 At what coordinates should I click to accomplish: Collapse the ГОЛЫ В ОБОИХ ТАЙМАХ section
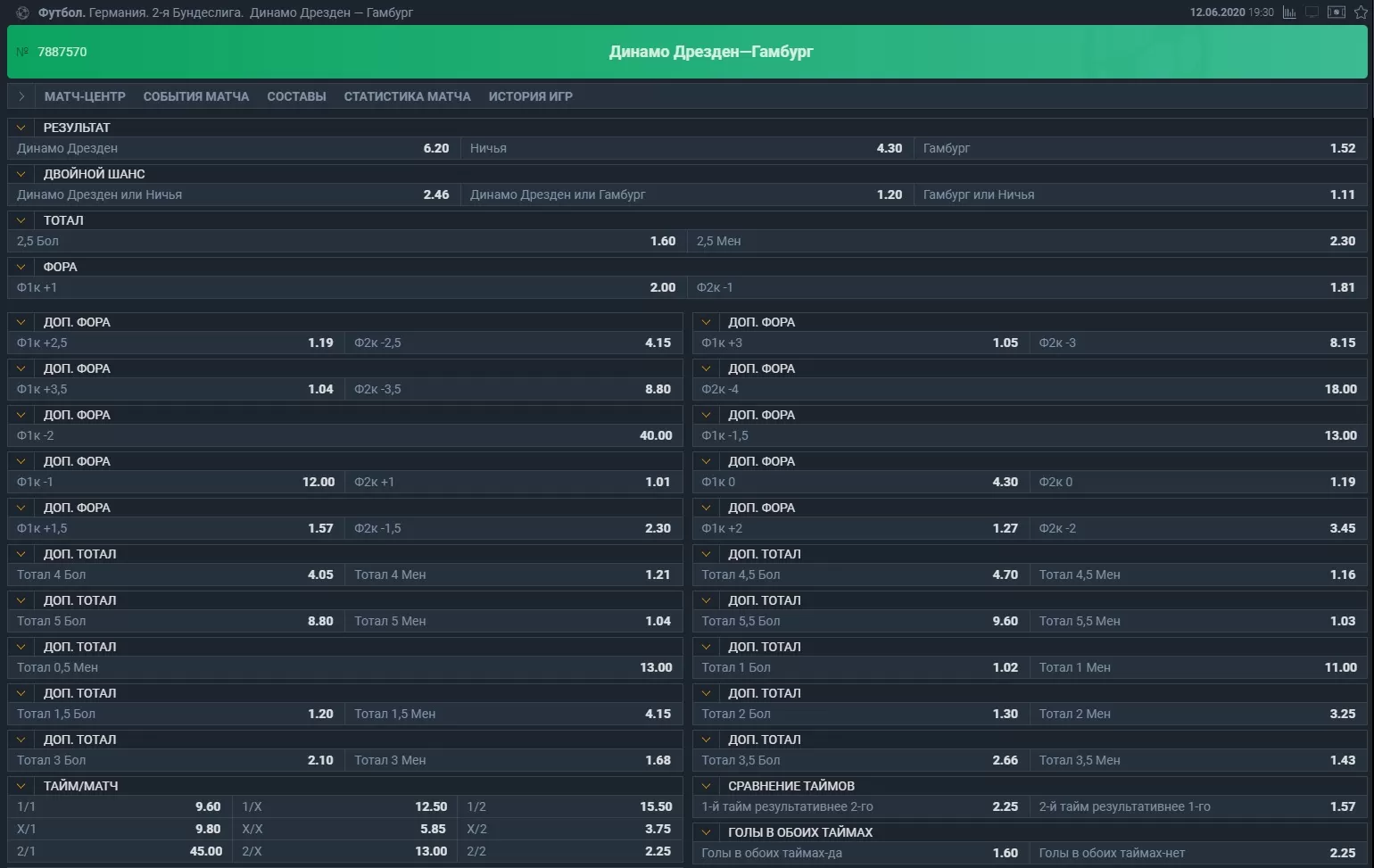[706, 832]
